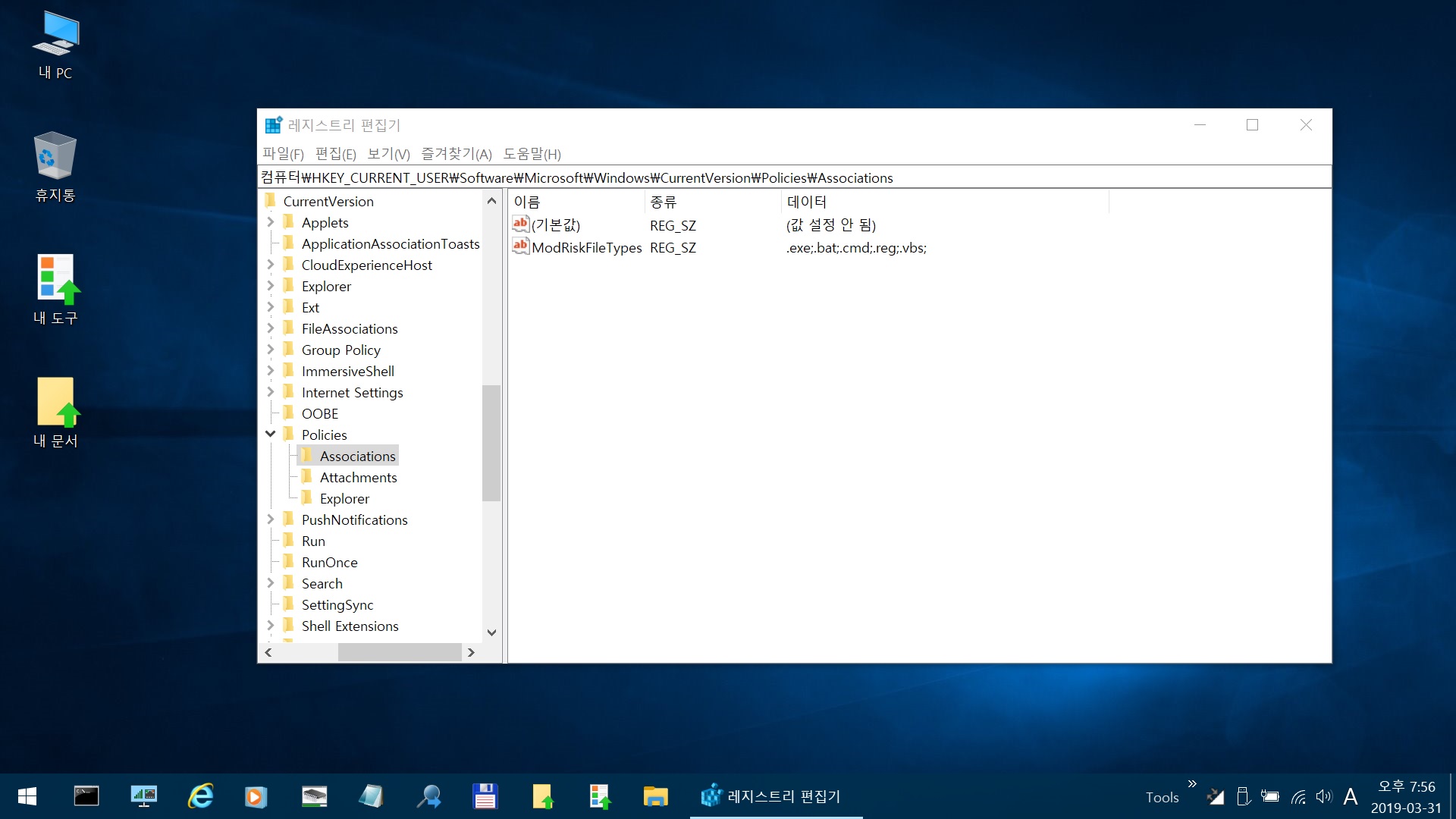Select the Associations registry key

[x=357, y=455]
